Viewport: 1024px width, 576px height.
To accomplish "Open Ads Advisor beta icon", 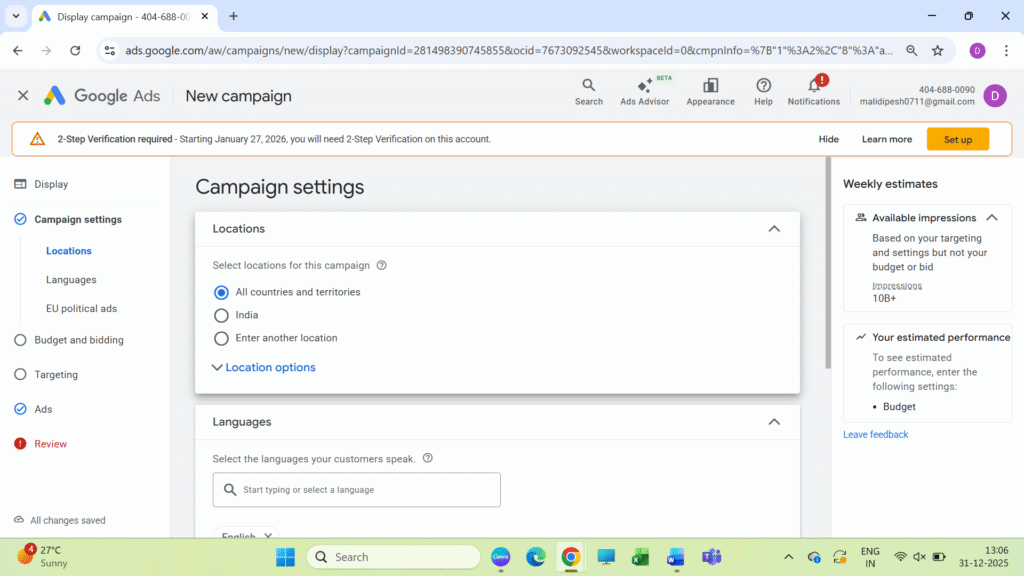I will pos(644,86).
